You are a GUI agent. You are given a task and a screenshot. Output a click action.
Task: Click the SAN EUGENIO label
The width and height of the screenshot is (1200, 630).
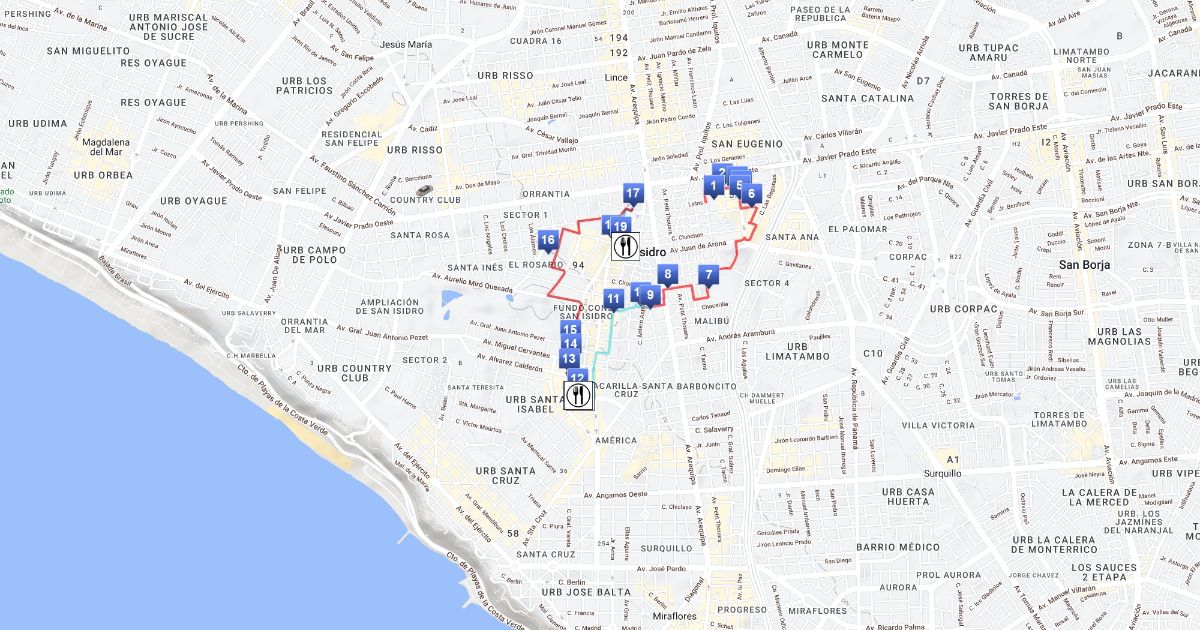749,144
